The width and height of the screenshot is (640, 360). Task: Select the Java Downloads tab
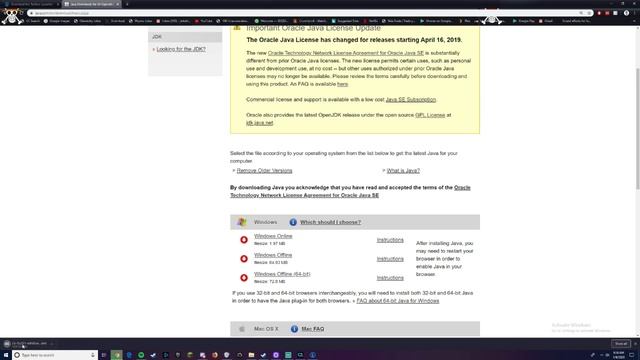pos(91,4)
